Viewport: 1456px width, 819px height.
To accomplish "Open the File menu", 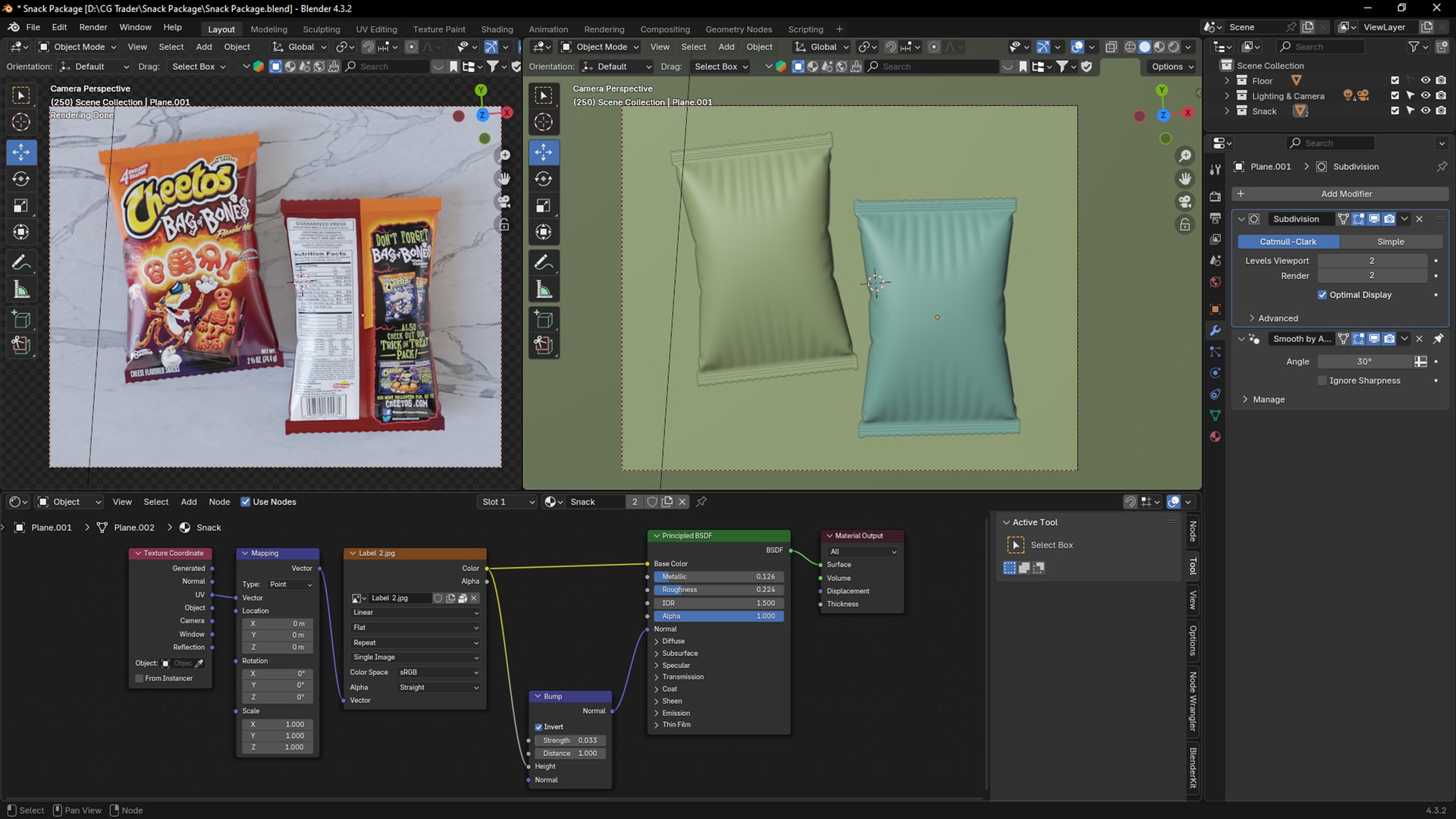I will [33, 27].
